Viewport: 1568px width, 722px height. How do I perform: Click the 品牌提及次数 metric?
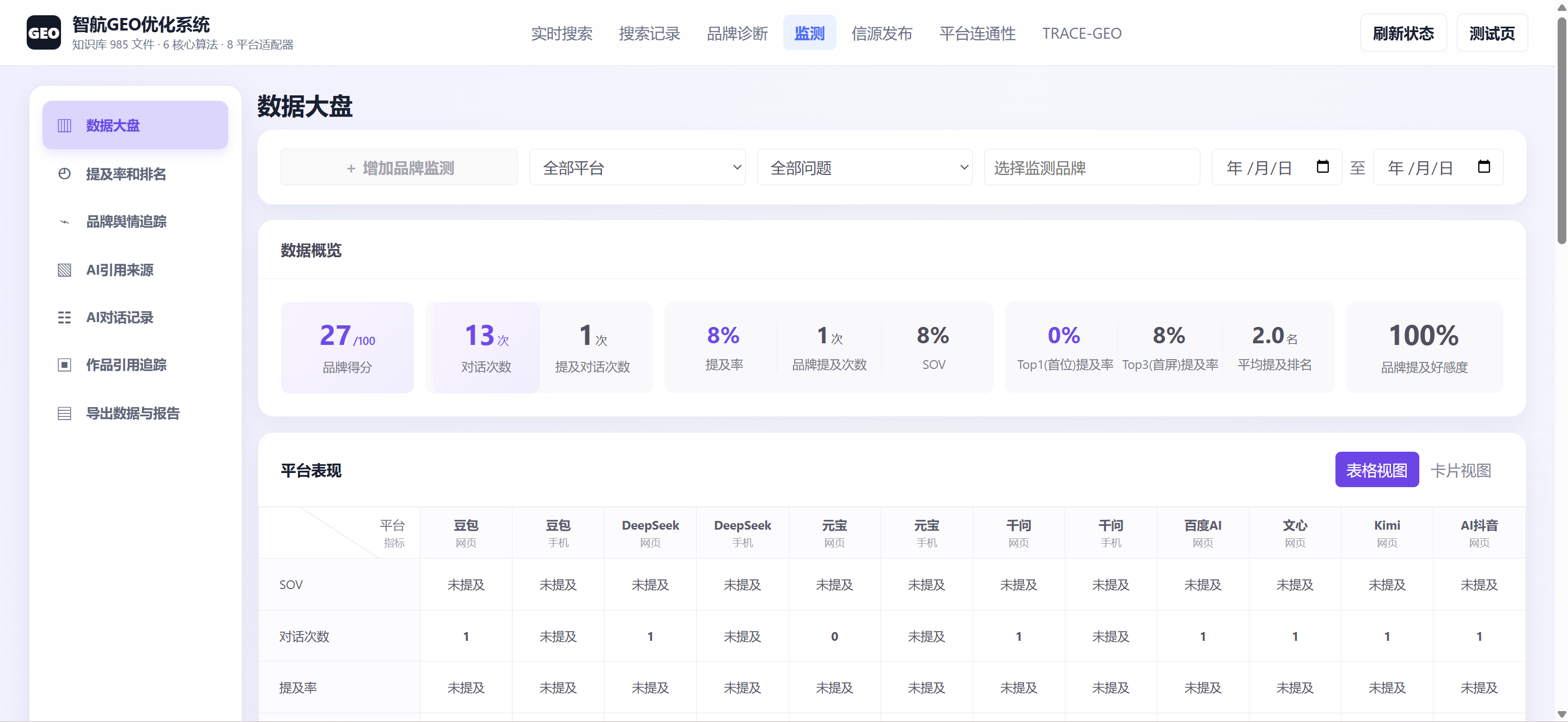[x=829, y=348]
